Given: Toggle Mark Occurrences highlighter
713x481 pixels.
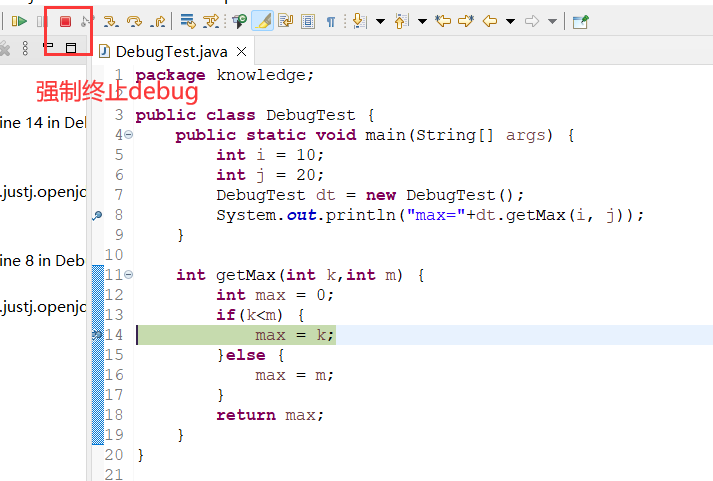Looking at the screenshot, I should [262, 21].
